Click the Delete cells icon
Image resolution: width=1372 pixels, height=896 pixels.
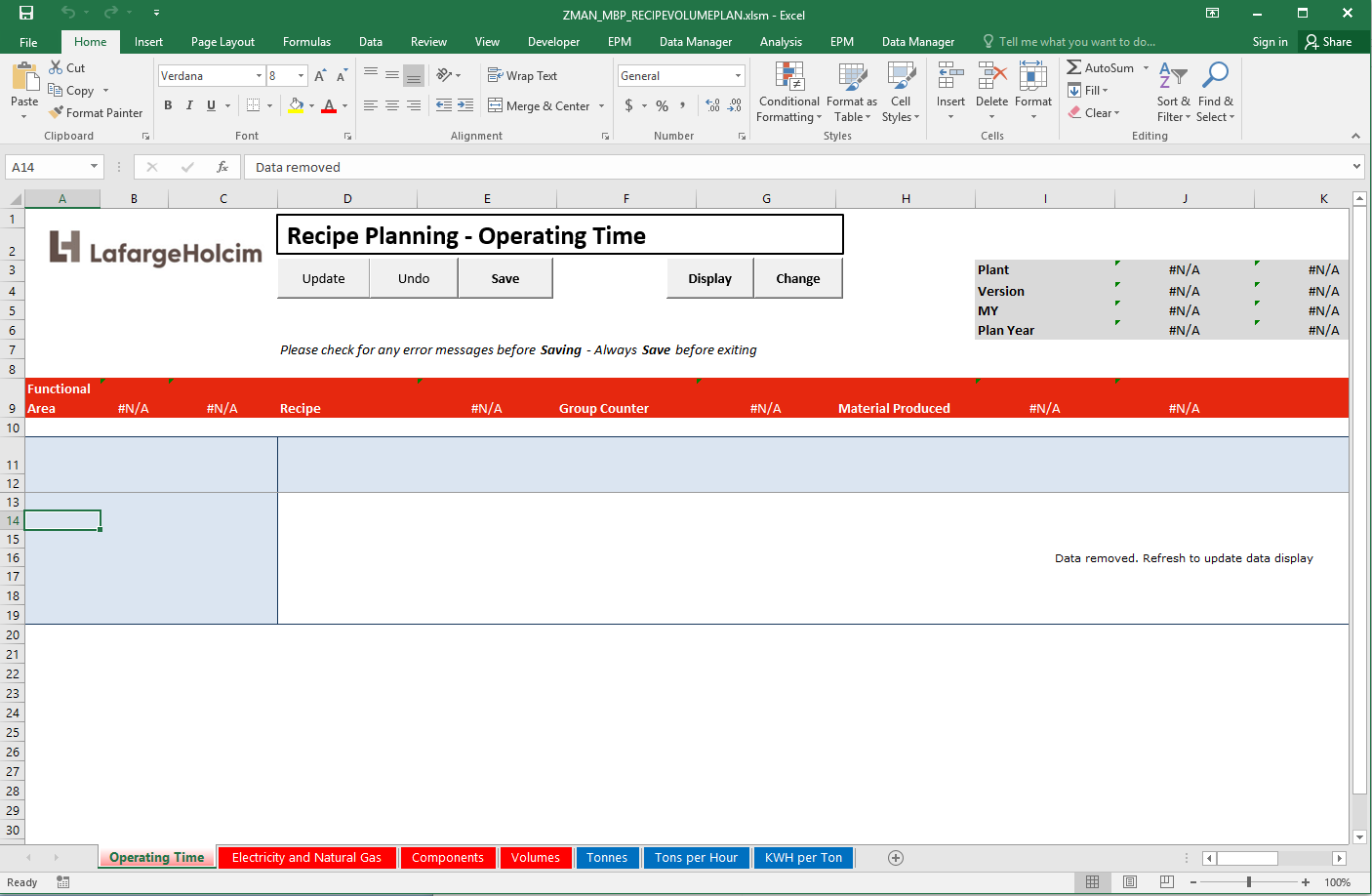(992, 76)
